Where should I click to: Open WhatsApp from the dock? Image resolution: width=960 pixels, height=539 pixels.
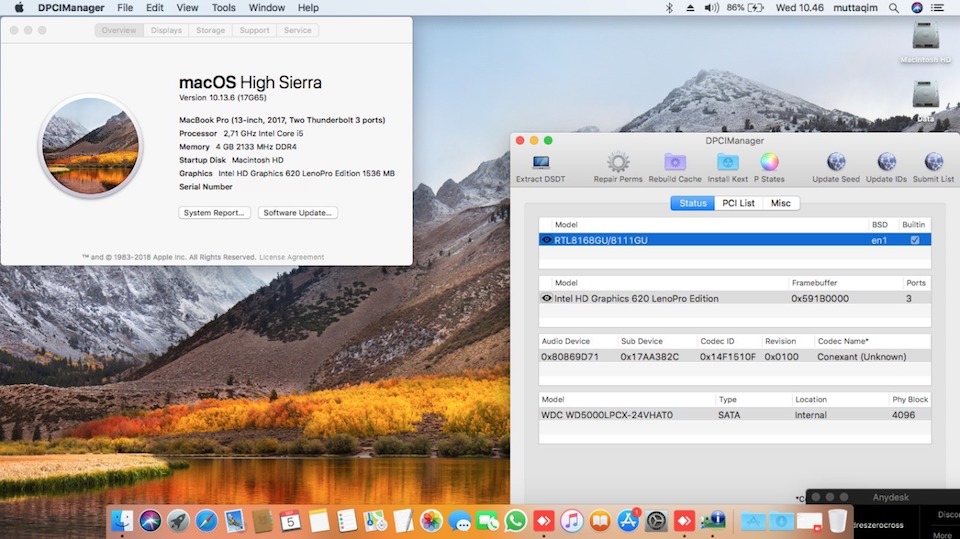516,521
